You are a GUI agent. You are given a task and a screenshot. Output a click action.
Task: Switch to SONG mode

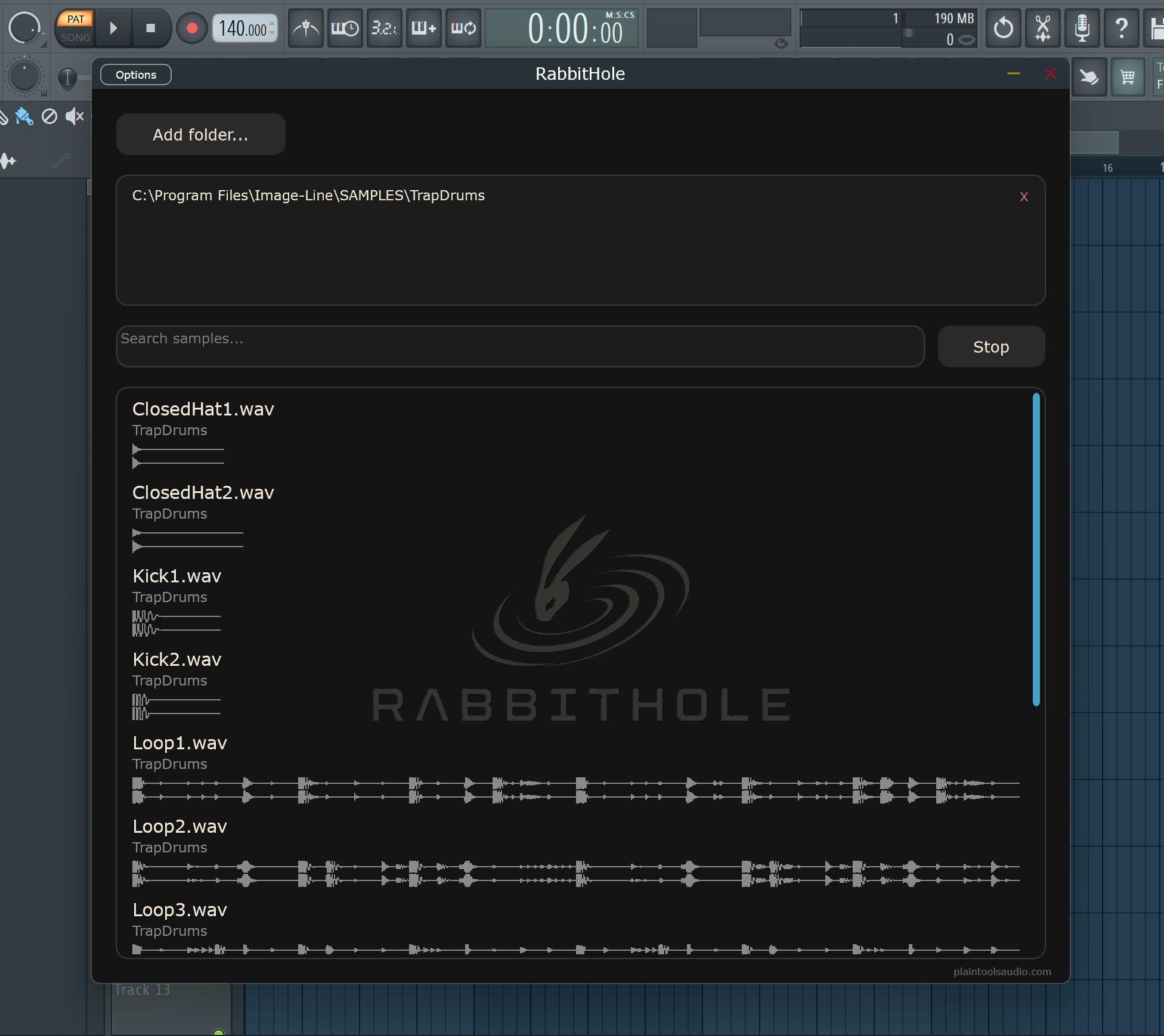76,37
